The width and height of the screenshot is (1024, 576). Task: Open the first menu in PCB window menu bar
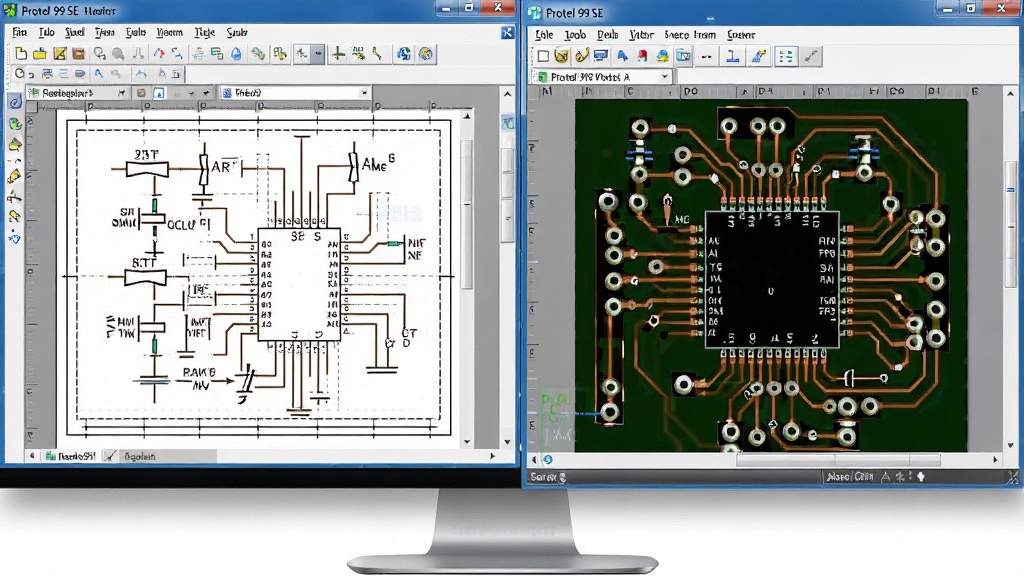click(x=543, y=35)
